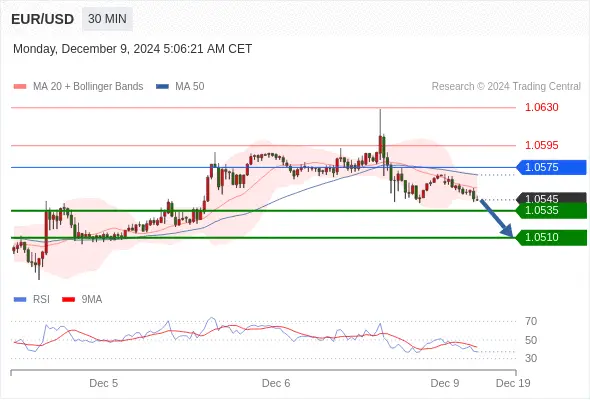The width and height of the screenshot is (590, 400).
Task: Click the Research © 2024 Trading Central credit
Action: 506,87
